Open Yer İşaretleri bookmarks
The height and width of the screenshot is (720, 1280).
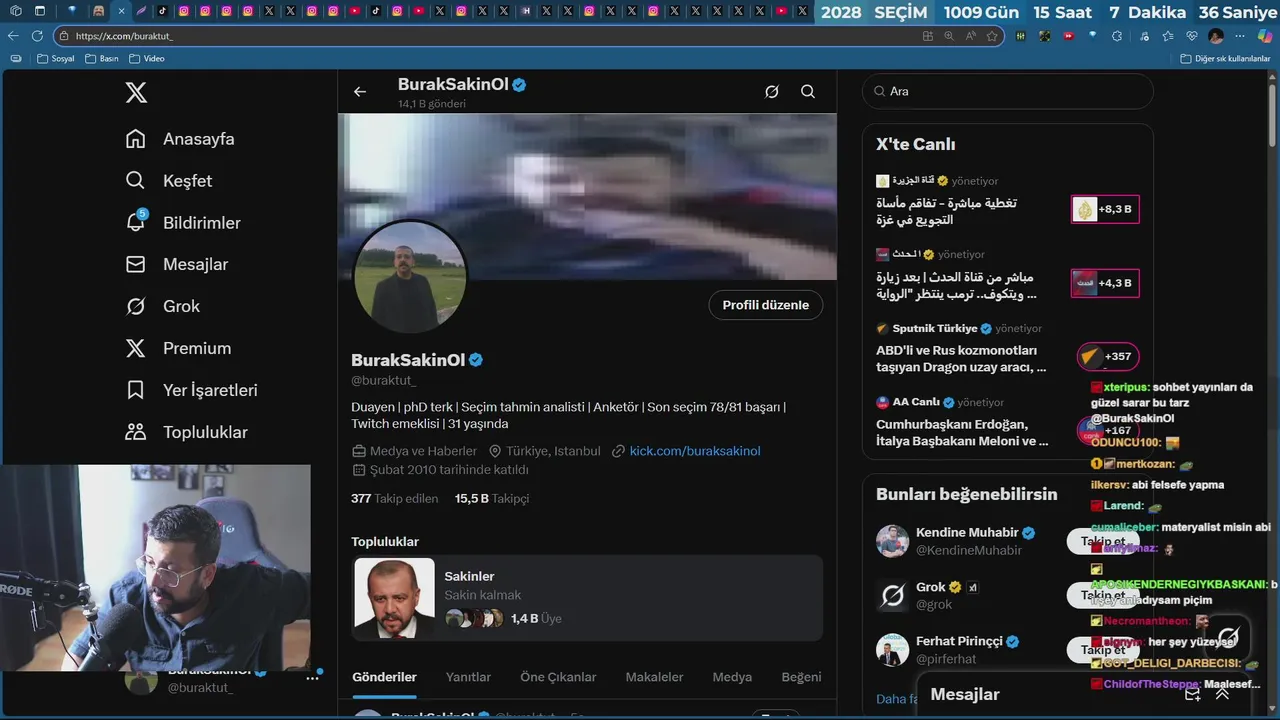coord(191,391)
